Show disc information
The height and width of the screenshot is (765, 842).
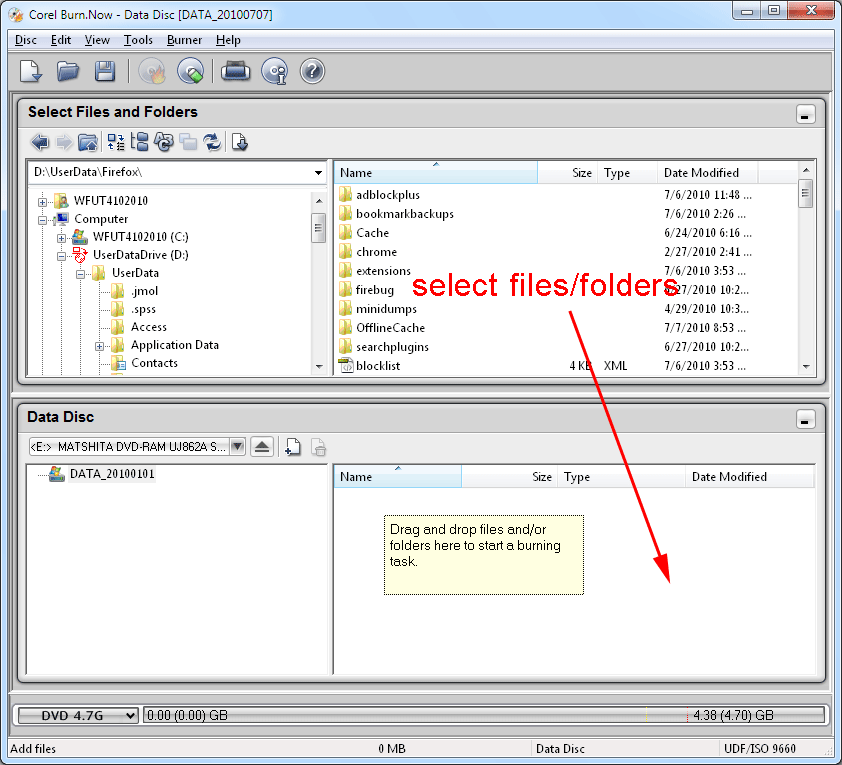[274, 71]
